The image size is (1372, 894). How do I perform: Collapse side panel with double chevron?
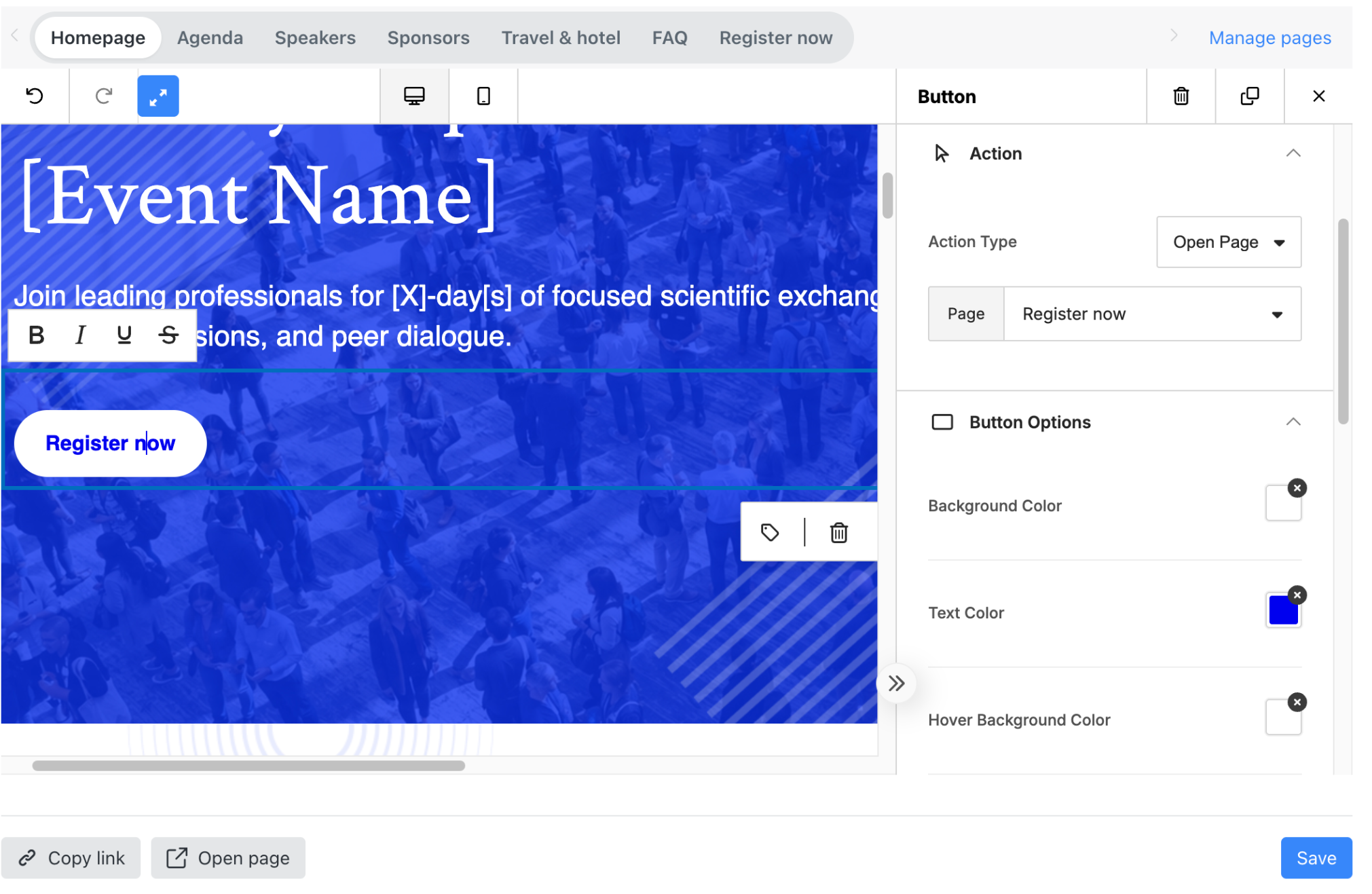click(897, 684)
